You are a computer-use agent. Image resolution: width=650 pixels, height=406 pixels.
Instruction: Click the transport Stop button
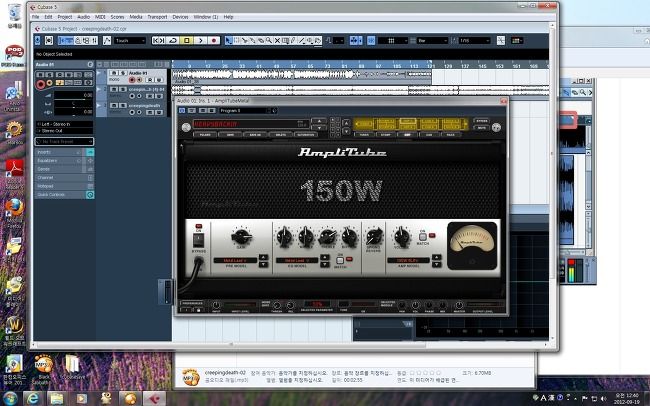[187, 40]
